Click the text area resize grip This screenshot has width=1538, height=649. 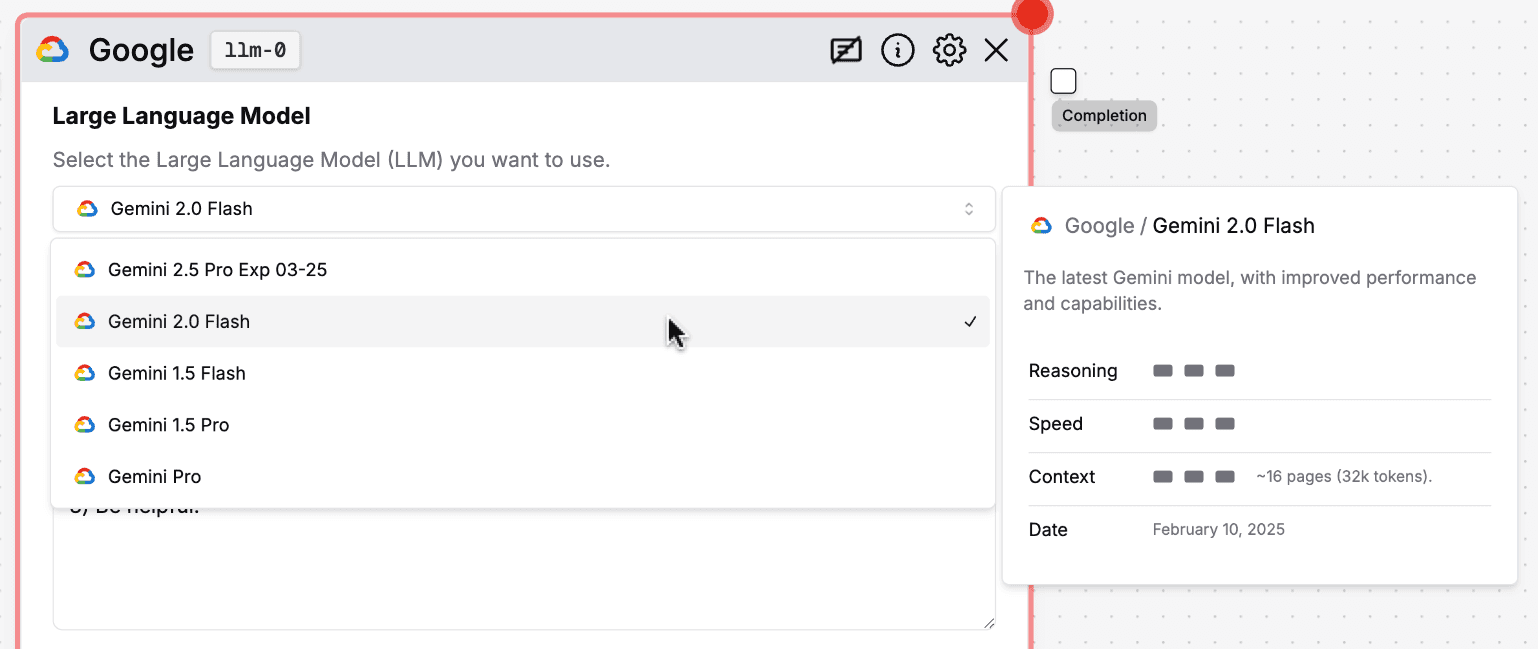[988, 622]
